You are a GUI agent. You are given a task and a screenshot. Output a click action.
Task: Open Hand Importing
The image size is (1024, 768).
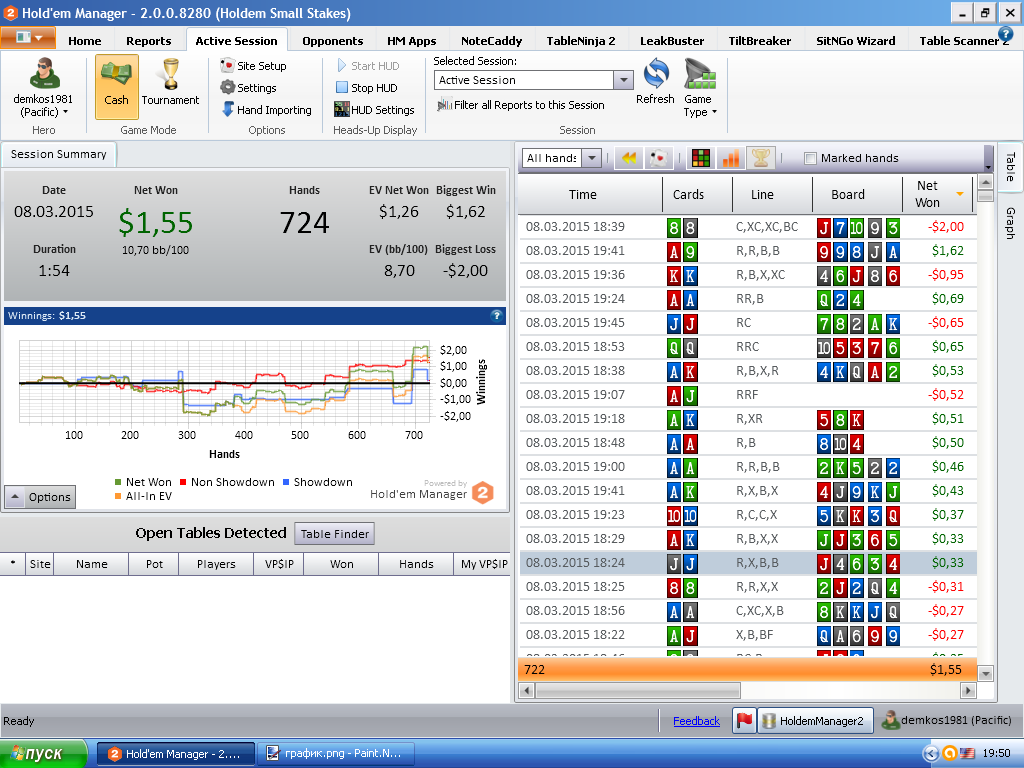click(x=266, y=110)
